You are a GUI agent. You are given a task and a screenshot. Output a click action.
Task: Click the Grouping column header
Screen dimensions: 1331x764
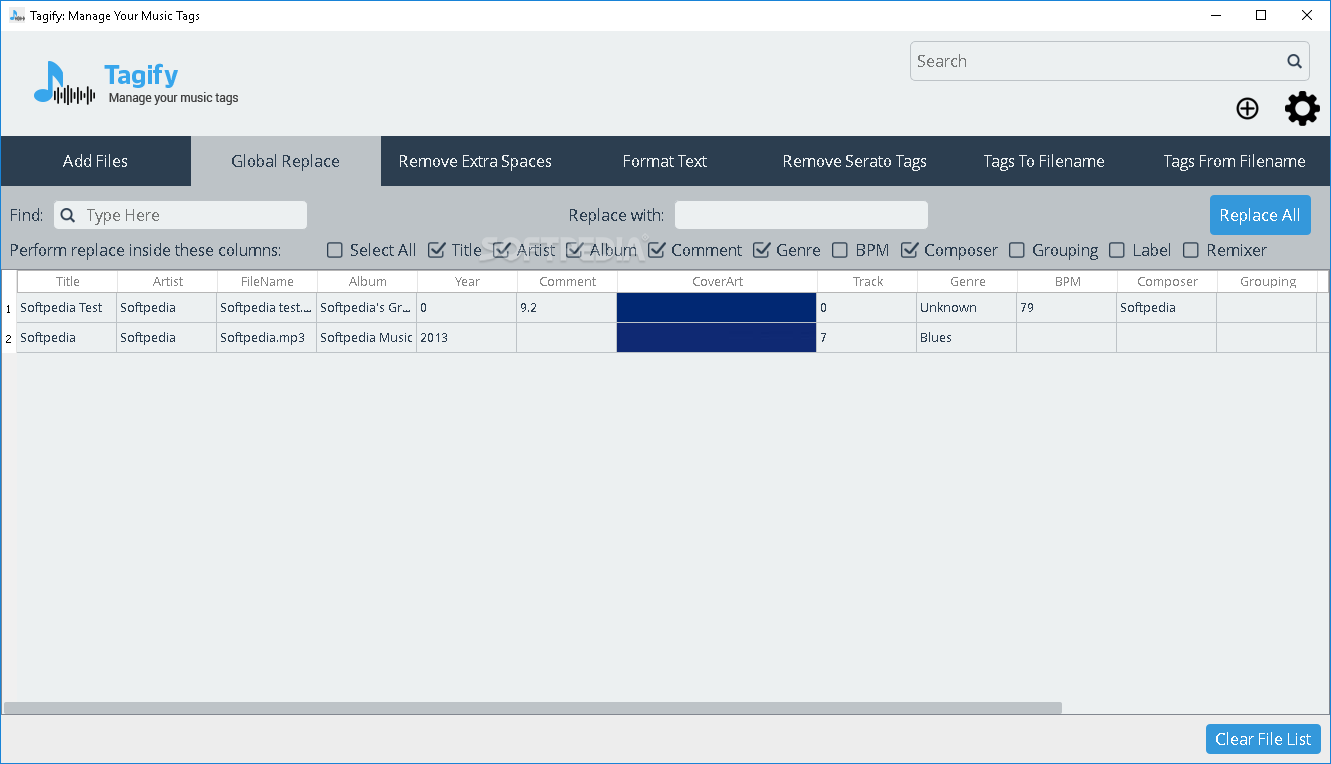(x=1268, y=282)
